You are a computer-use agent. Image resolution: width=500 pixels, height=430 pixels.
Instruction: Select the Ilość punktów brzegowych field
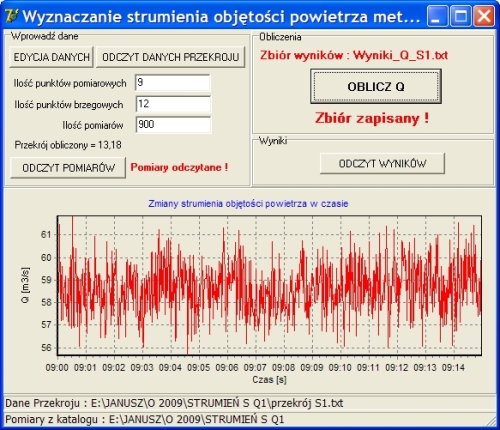[x=173, y=104]
